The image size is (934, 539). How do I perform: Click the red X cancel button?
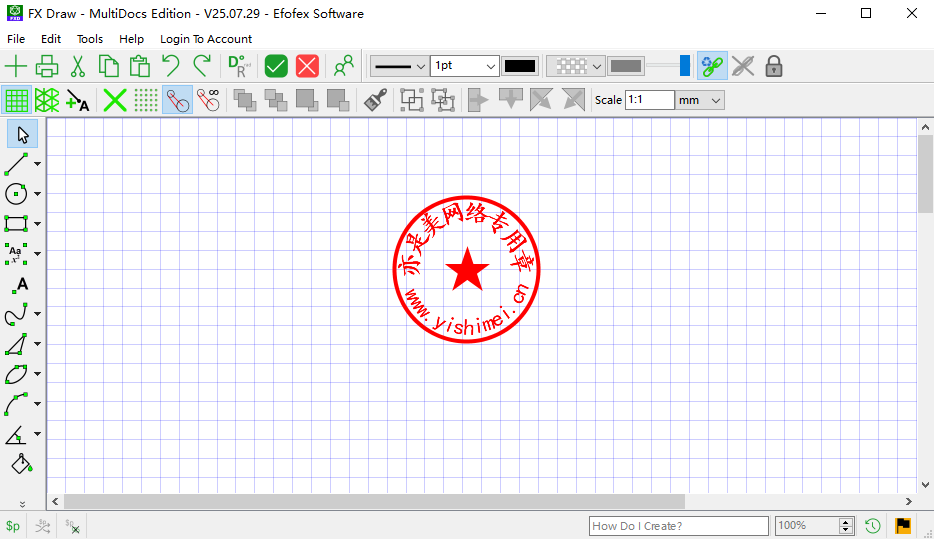(307, 66)
